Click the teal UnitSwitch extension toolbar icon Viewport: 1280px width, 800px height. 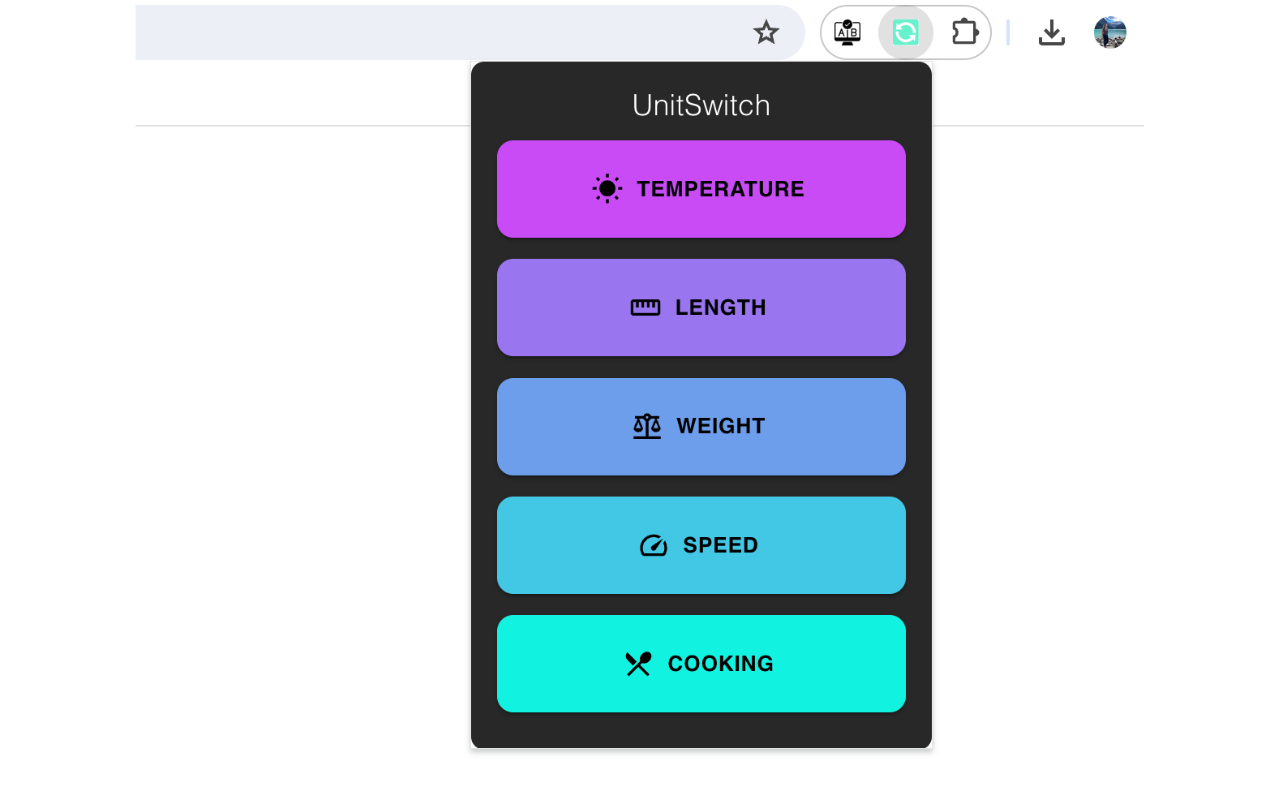pyautogui.click(x=904, y=32)
